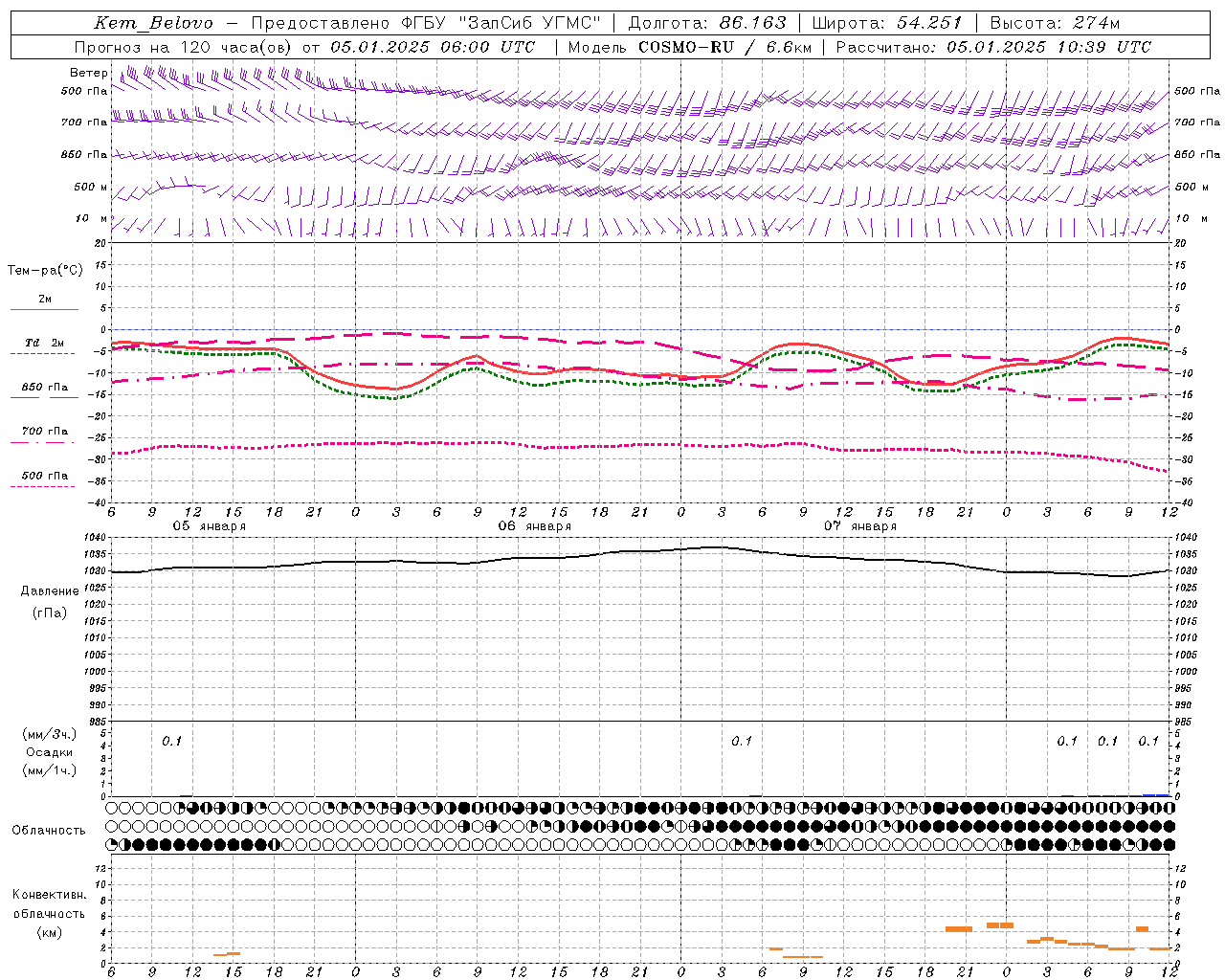Click the 700 гПа temperature legend entry
Viewport: 1225px width, 980px height.
[45, 432]
